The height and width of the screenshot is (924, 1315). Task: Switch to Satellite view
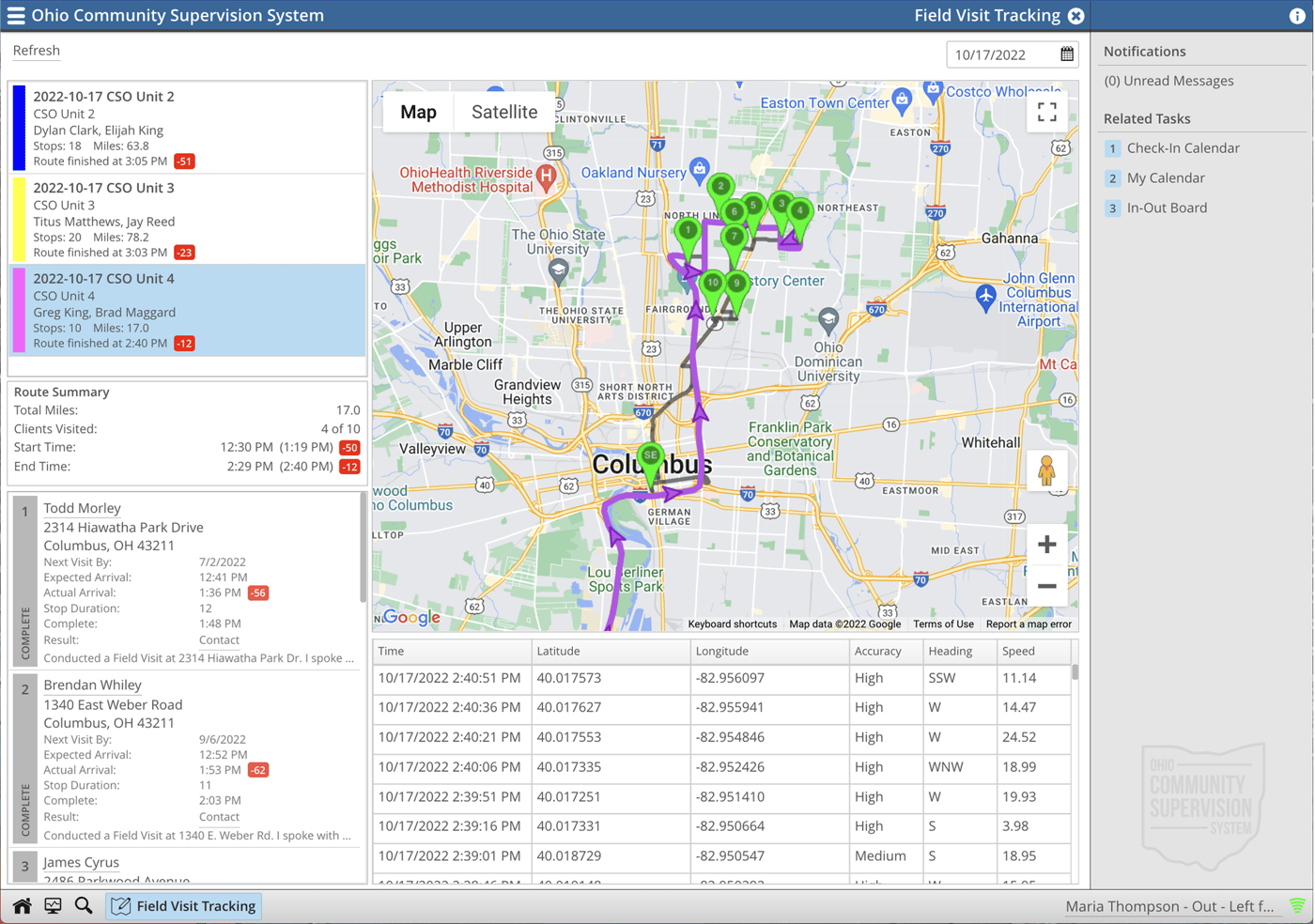pyautogui.click(x=504, y=112)
